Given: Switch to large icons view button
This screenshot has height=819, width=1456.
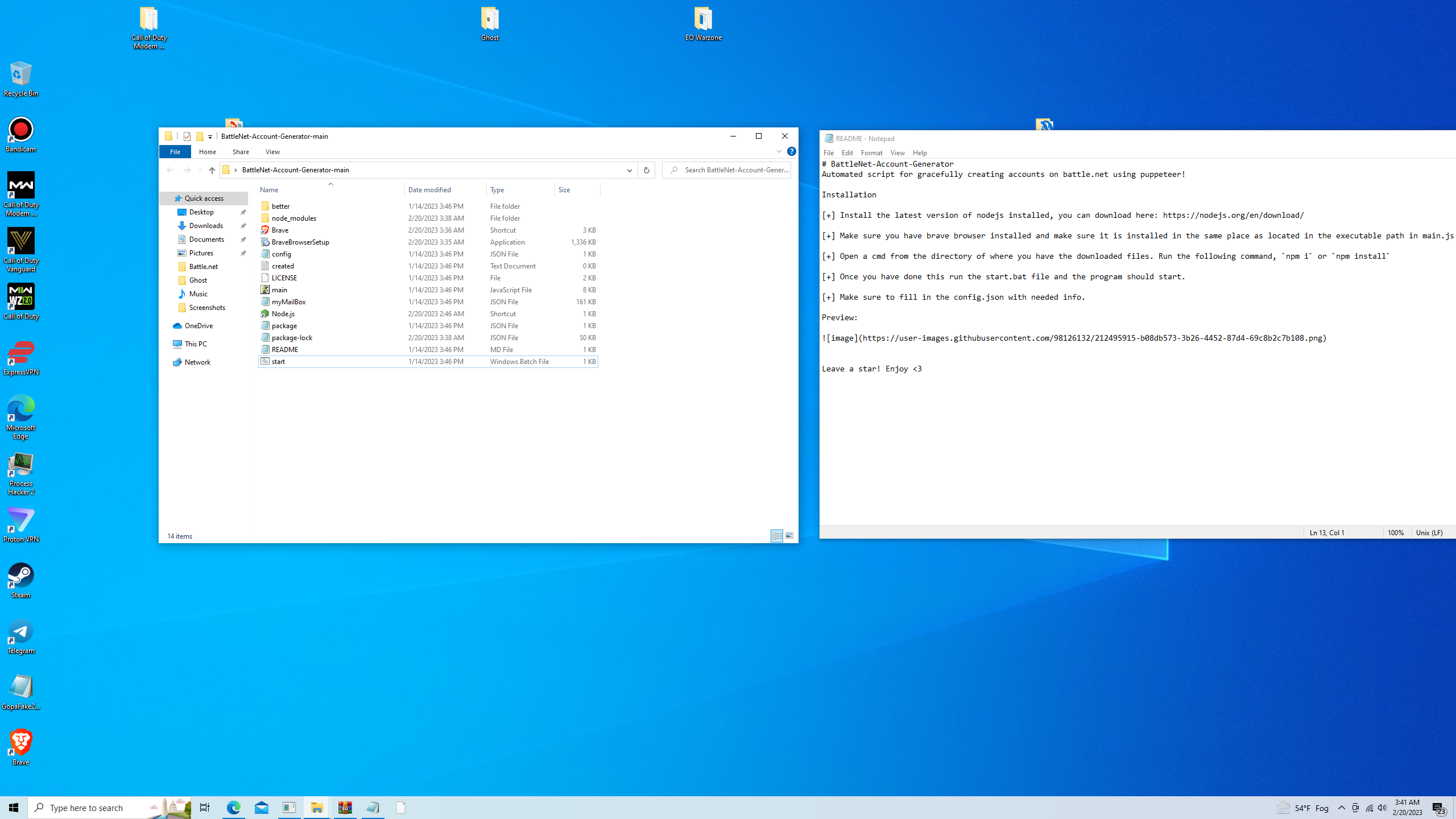Looking at the screenshot, I should tap(789, 536).
